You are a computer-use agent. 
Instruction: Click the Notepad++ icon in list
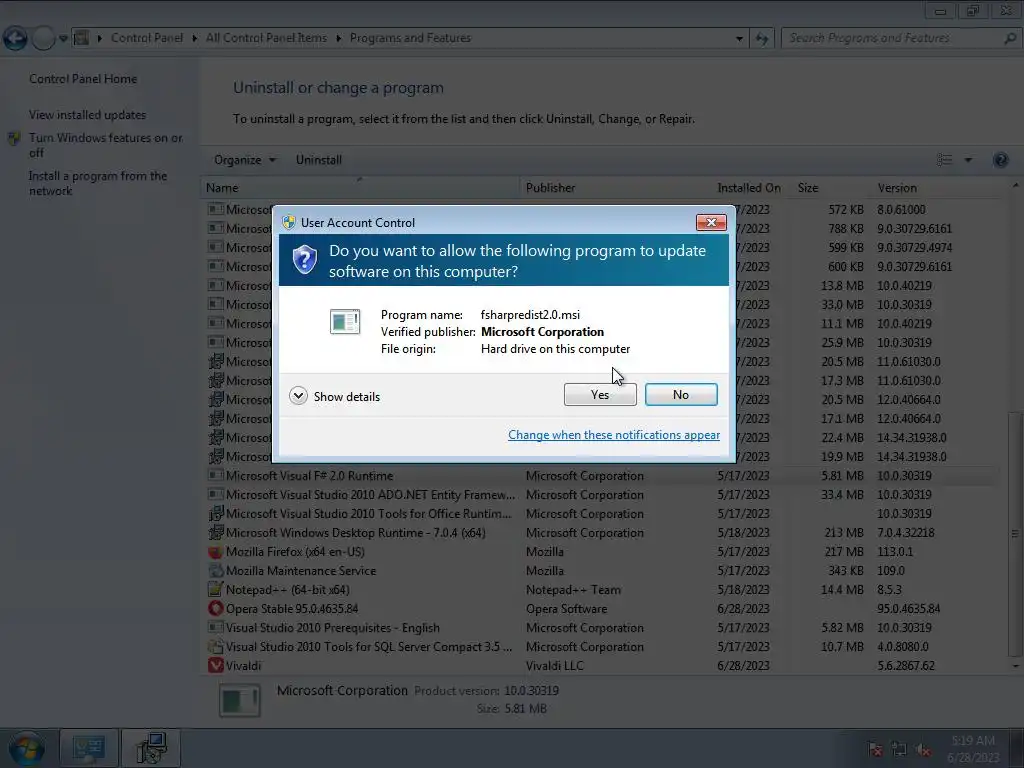[215, 589]
